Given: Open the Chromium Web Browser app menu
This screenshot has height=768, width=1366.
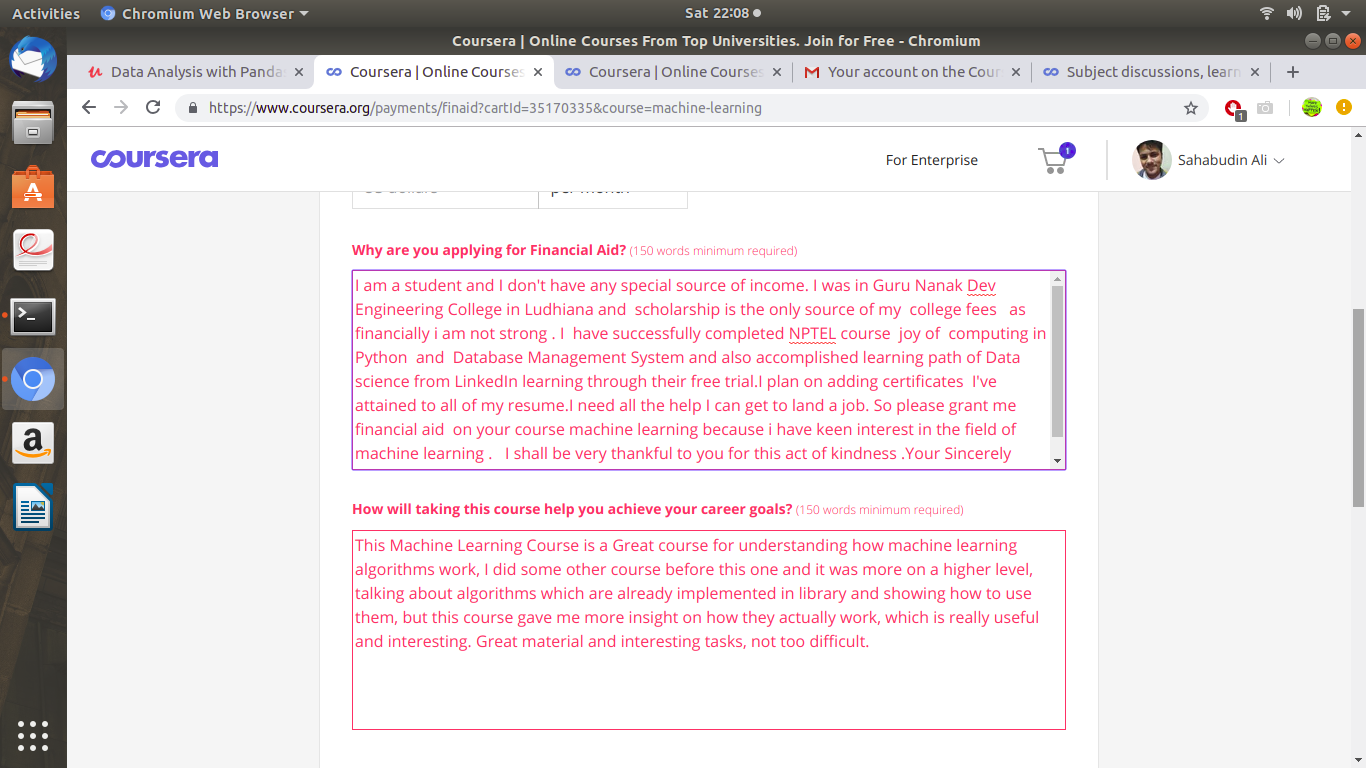Looking at the screenshot, I should coord(205,13).
